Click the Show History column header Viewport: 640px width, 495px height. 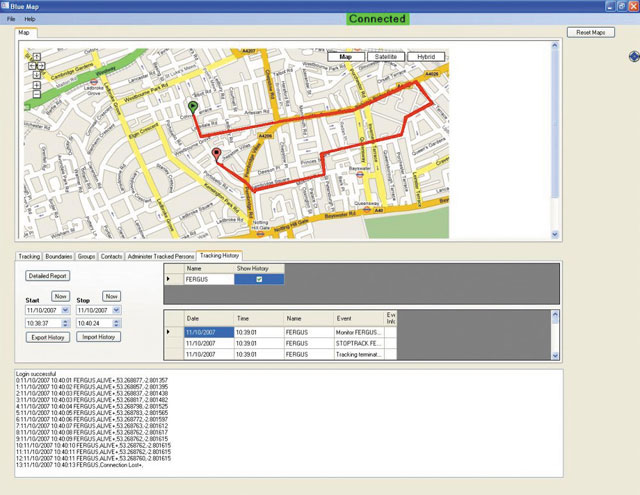pyautogui.click(x=259, y=269)
